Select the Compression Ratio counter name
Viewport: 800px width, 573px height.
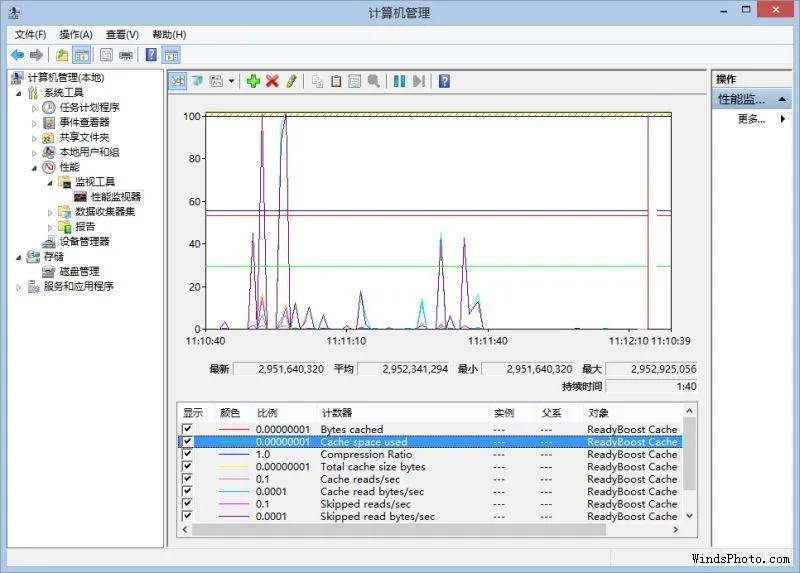[366, 454]
